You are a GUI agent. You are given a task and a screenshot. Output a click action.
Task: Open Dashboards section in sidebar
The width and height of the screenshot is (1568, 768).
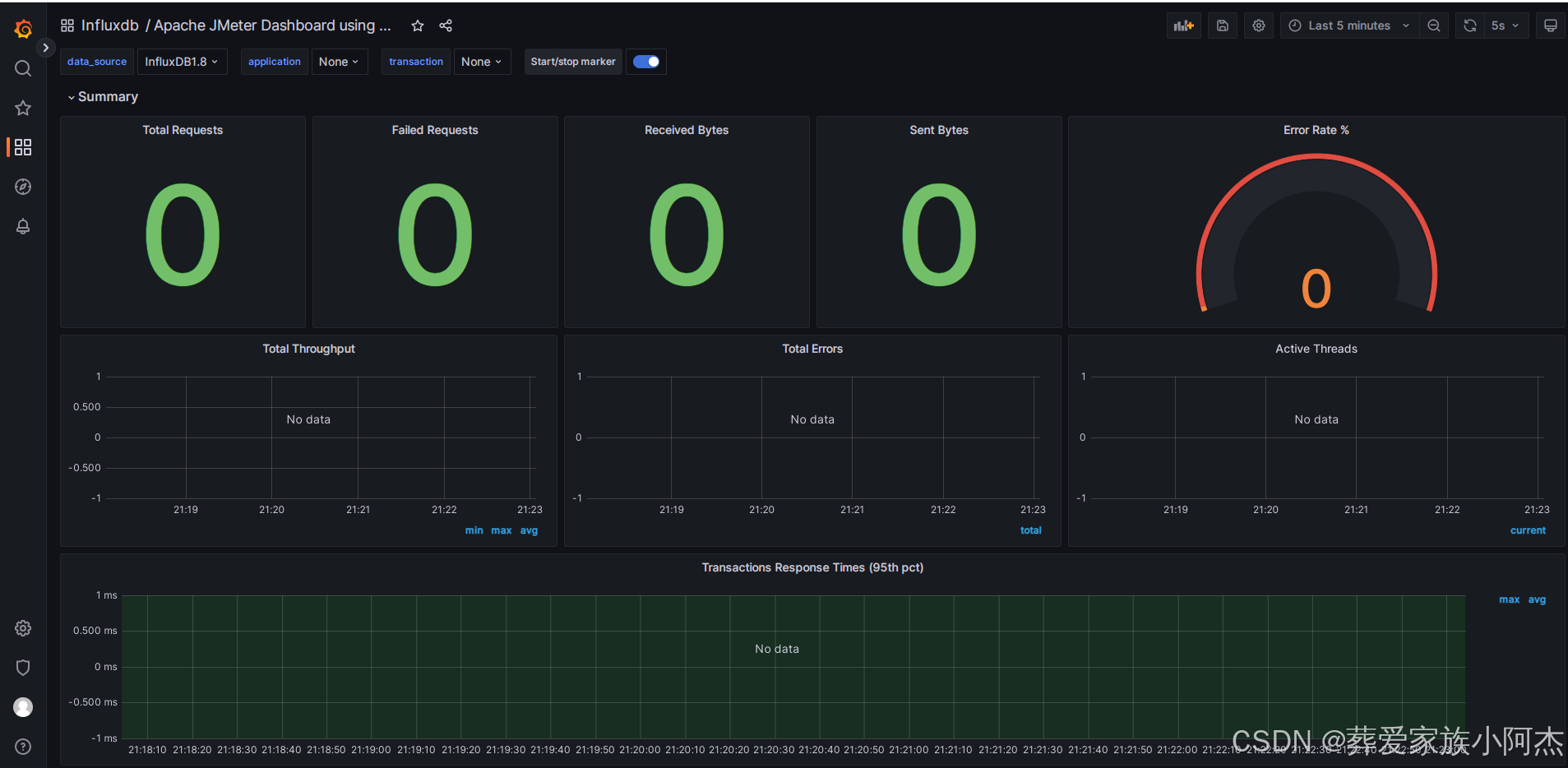click(23, 147)
